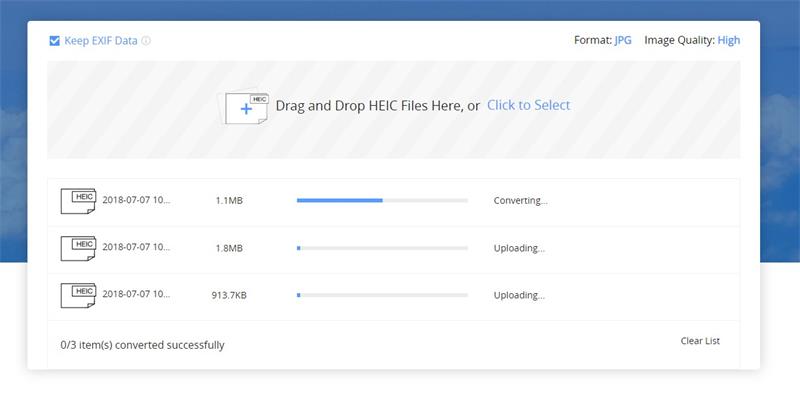The image size is (800, 399).
Task: Open the EXIF data info icon
Action: tap(146, 41)
